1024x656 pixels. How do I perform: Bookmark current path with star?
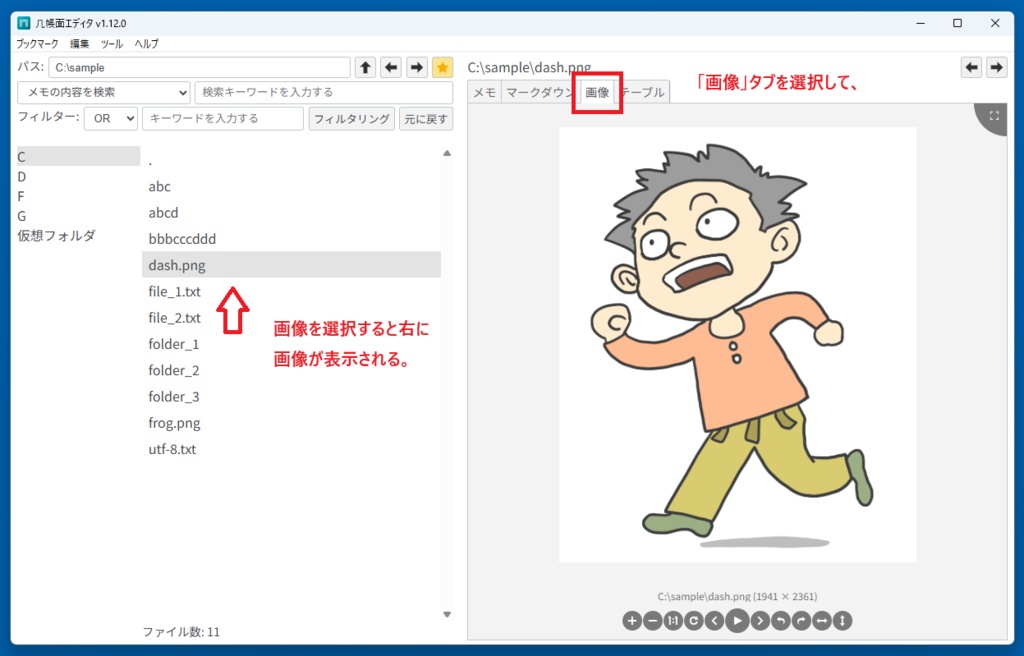tap(442, 67)
